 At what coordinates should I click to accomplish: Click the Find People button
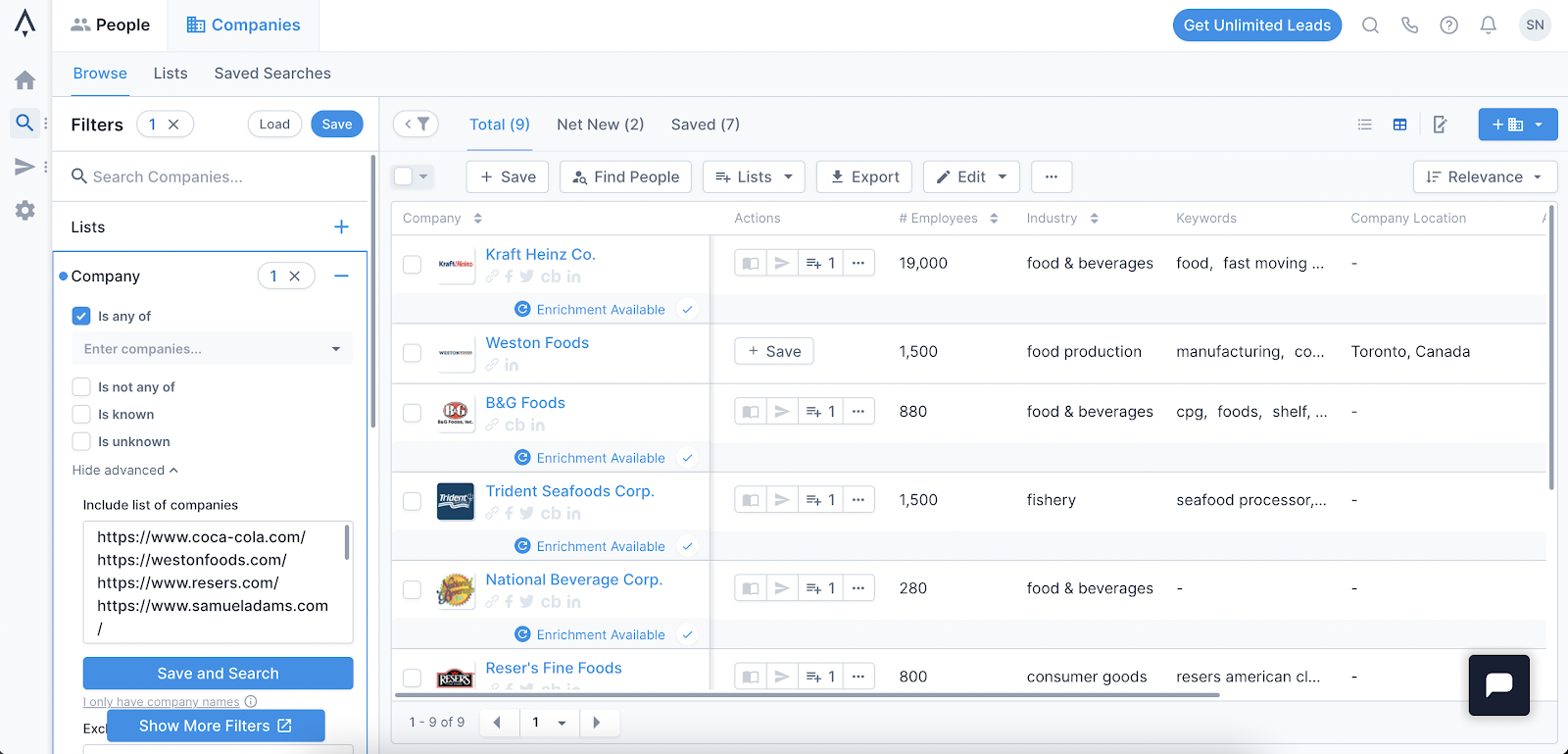coord(626,177)
